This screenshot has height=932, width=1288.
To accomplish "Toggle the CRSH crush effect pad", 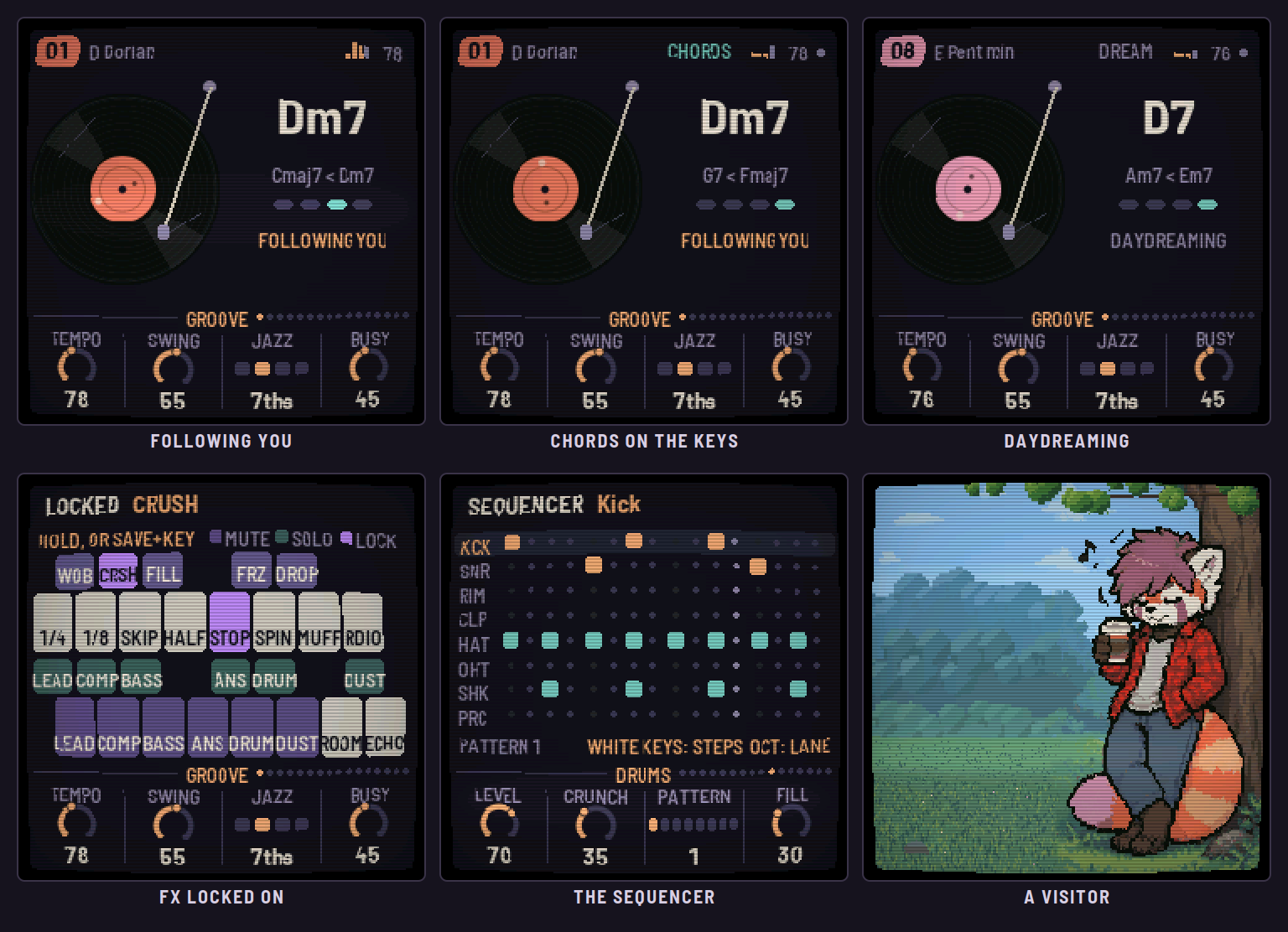I will click(x=118, y=572).
